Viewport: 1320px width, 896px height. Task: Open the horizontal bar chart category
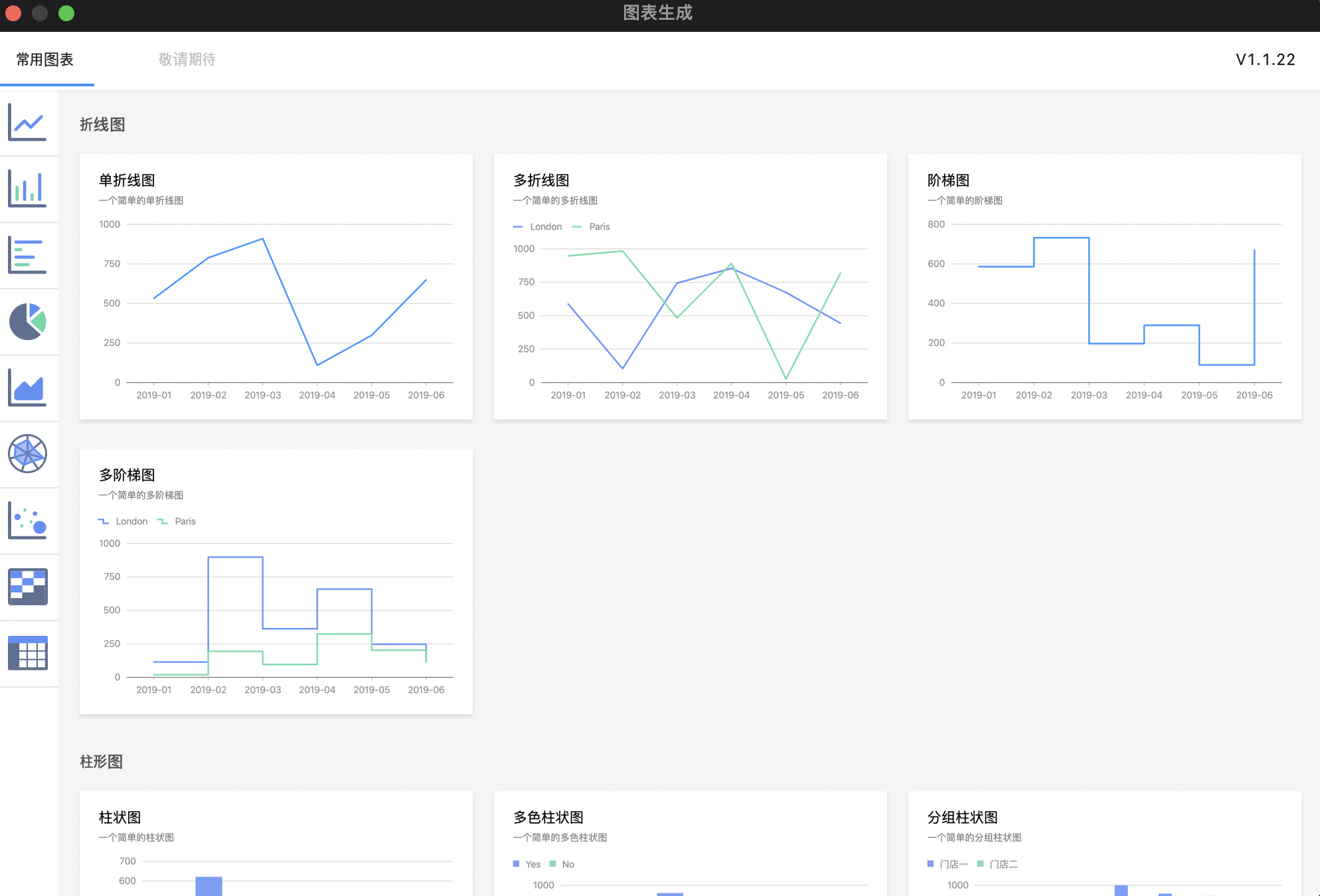point(27,256)
